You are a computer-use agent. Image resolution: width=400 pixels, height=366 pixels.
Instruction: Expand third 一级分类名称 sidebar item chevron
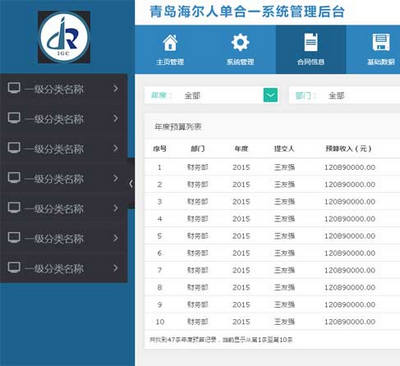[116, 148]
